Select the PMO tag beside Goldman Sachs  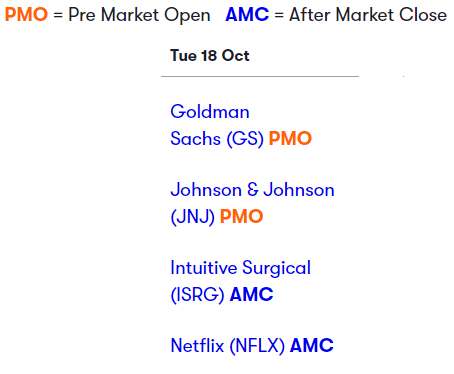pyautogui.click(x=290, y=138)
